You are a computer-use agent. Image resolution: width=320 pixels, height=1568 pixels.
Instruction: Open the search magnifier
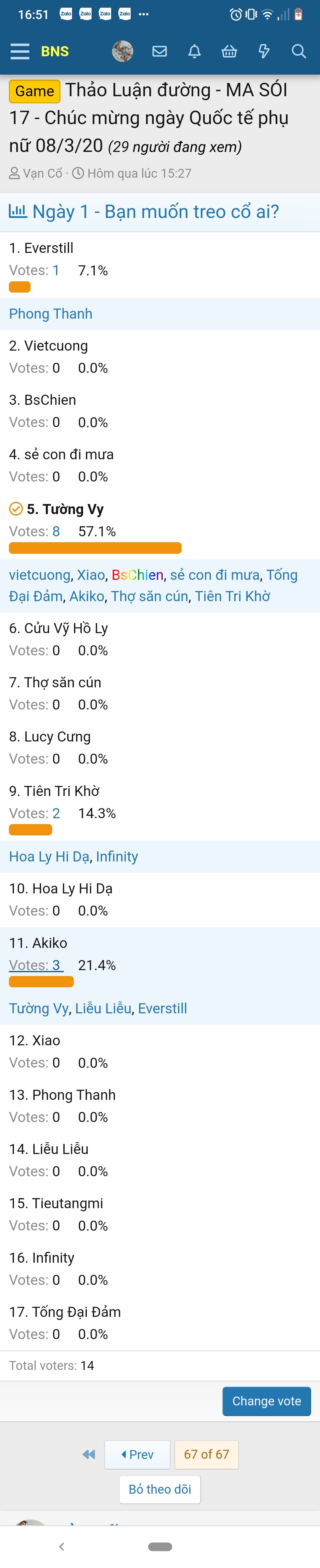[299, 51]
